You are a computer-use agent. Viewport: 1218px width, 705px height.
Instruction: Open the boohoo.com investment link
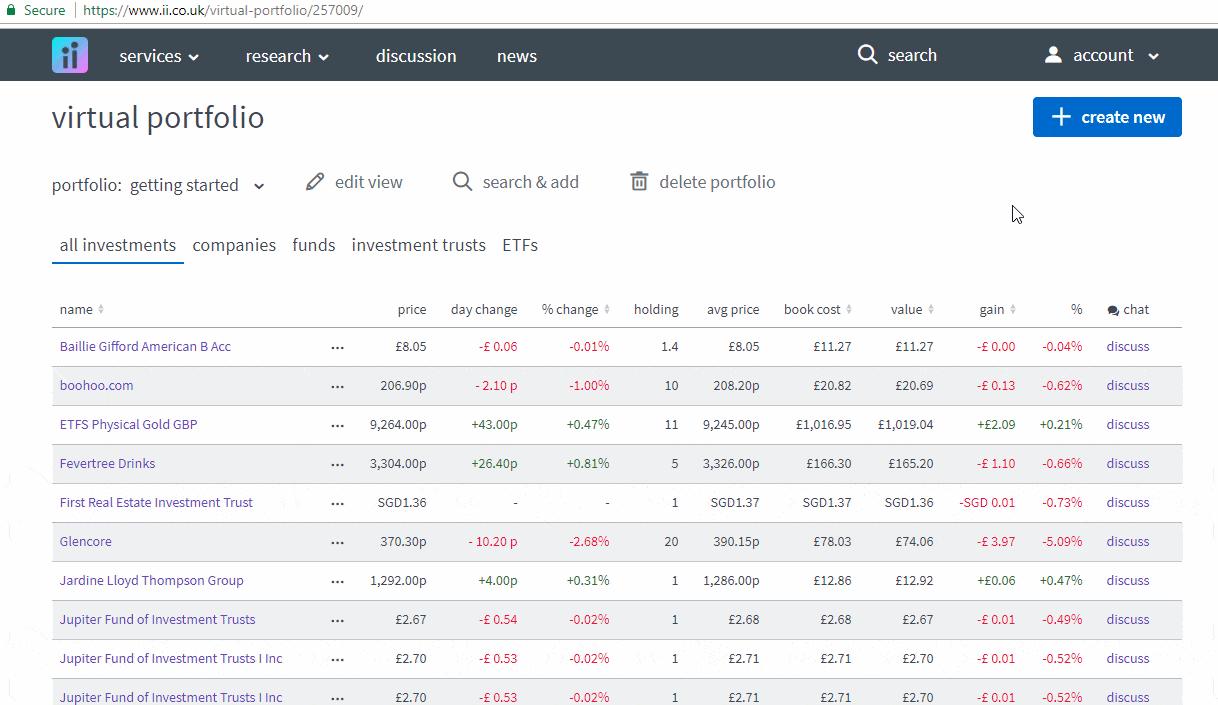click(96, 386)
